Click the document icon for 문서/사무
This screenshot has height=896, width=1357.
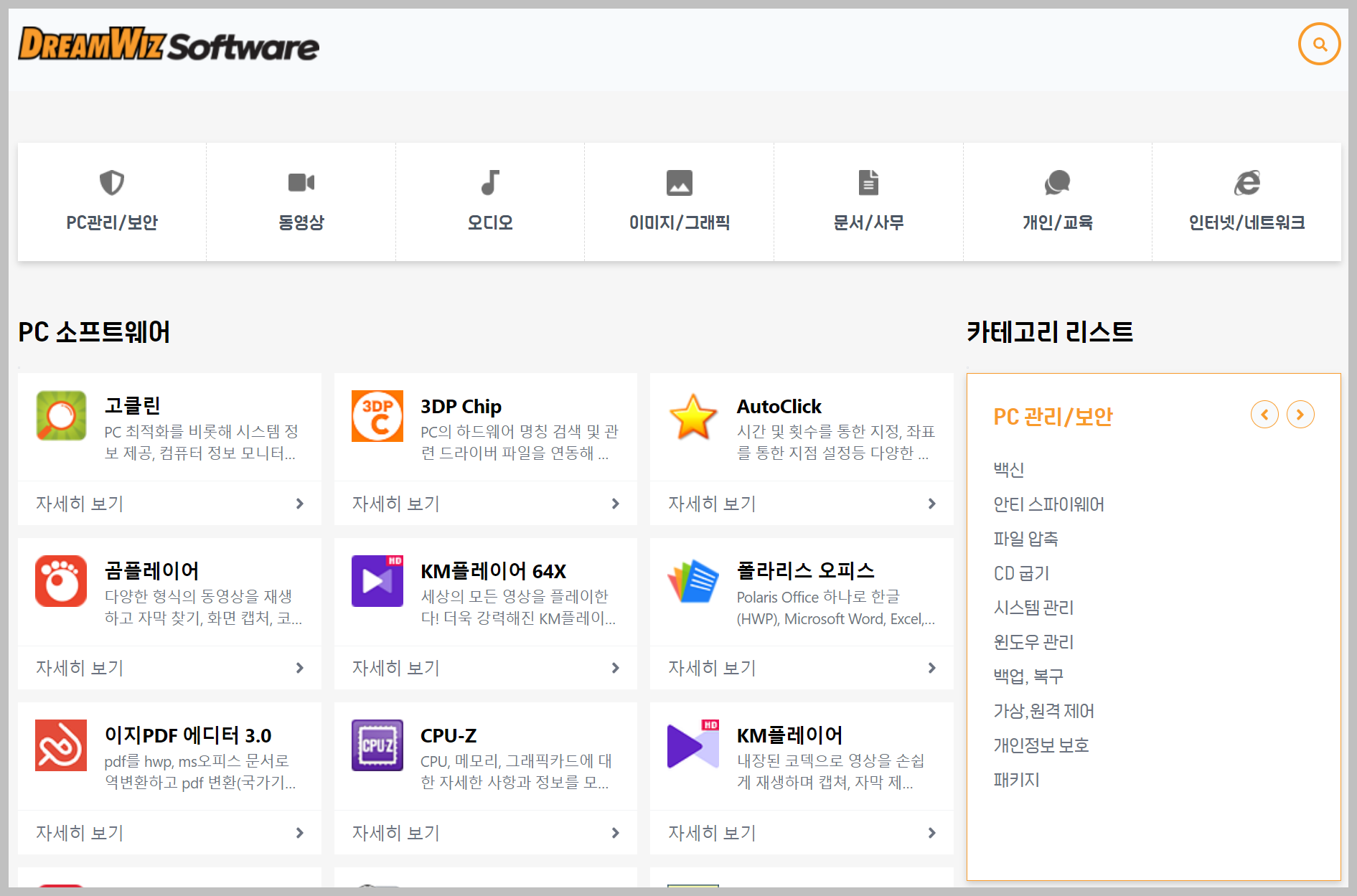[x=868, y=183]
